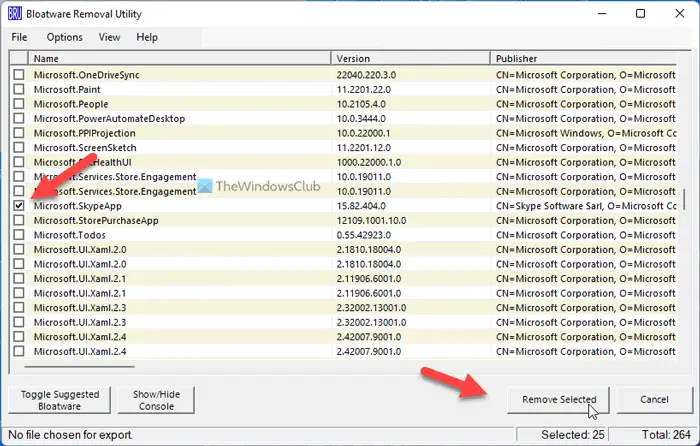
Task: Click the 'Selected: 25' status bar entry
Action: (572, 435)
